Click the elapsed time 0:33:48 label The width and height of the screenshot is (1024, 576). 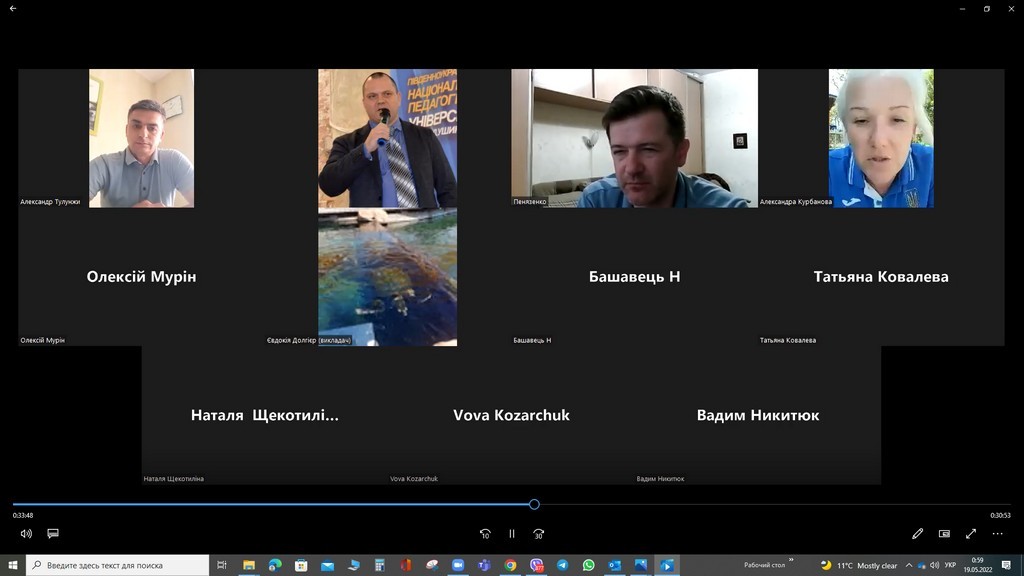23,515
